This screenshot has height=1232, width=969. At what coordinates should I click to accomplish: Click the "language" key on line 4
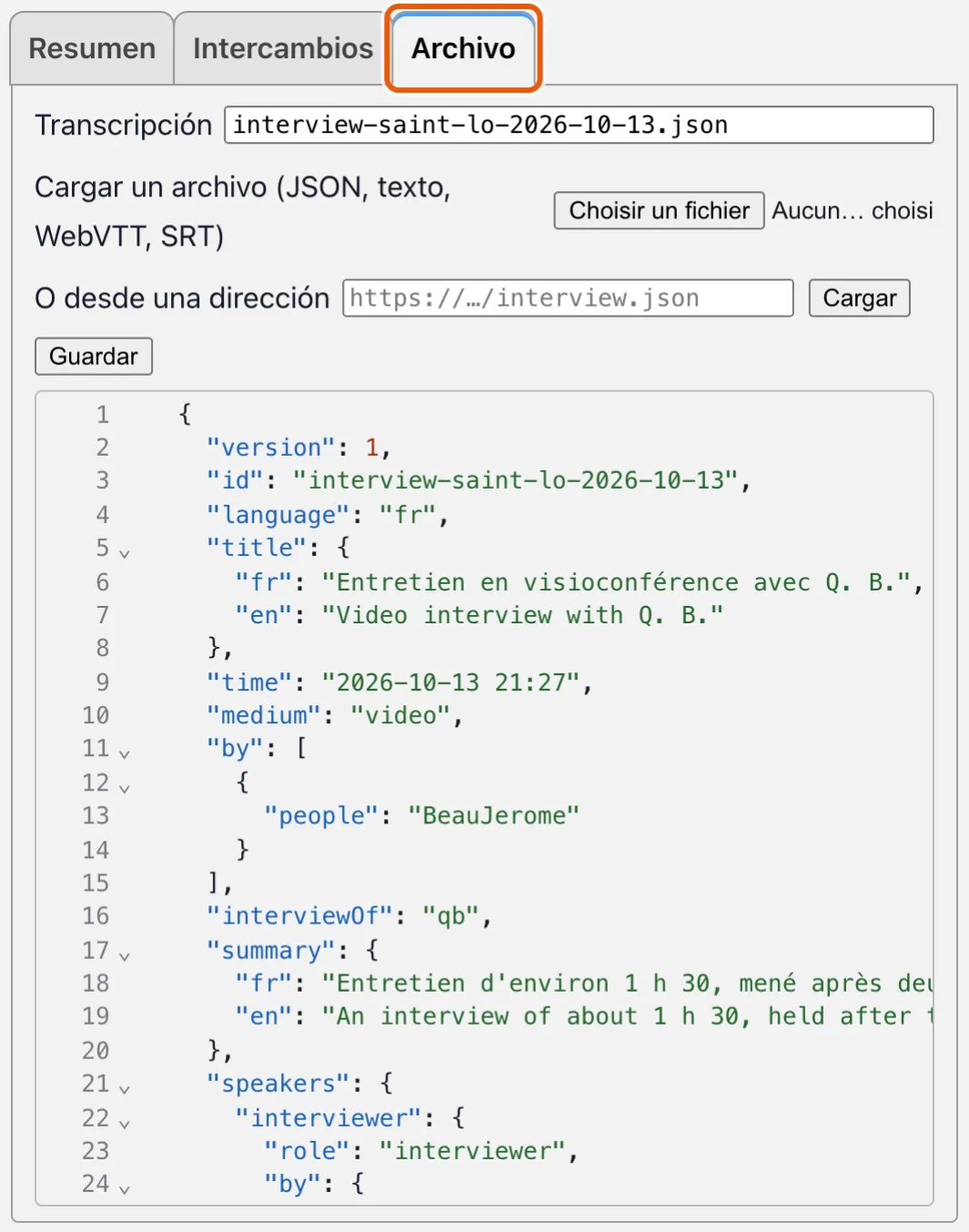coord(278,515)
